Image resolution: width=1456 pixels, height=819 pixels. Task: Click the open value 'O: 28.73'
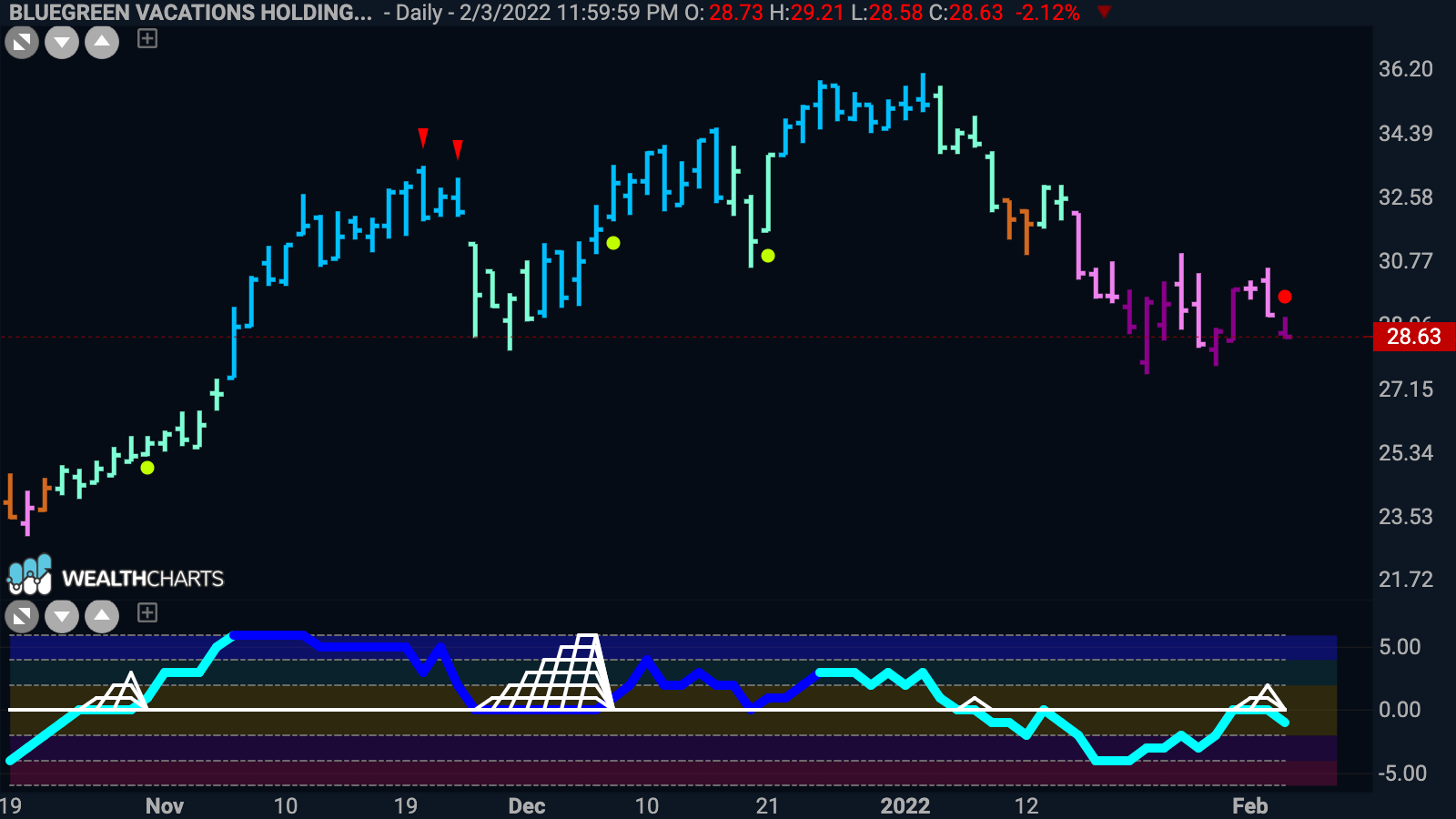[x=723, y=13]
